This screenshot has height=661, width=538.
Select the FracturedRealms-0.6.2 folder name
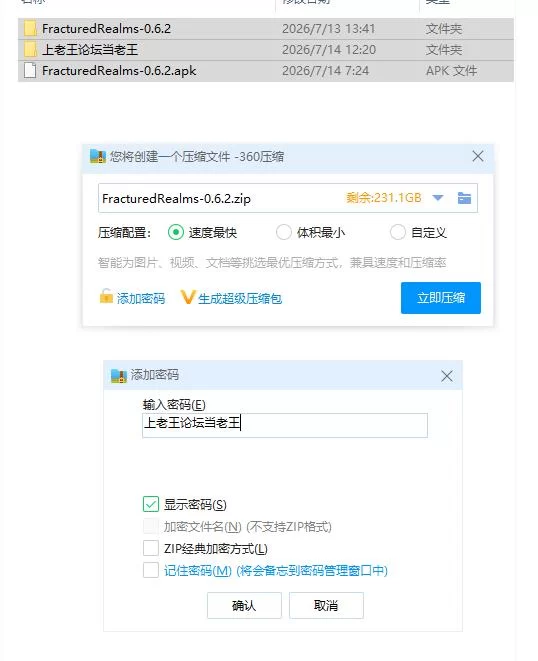click(106, 29)
